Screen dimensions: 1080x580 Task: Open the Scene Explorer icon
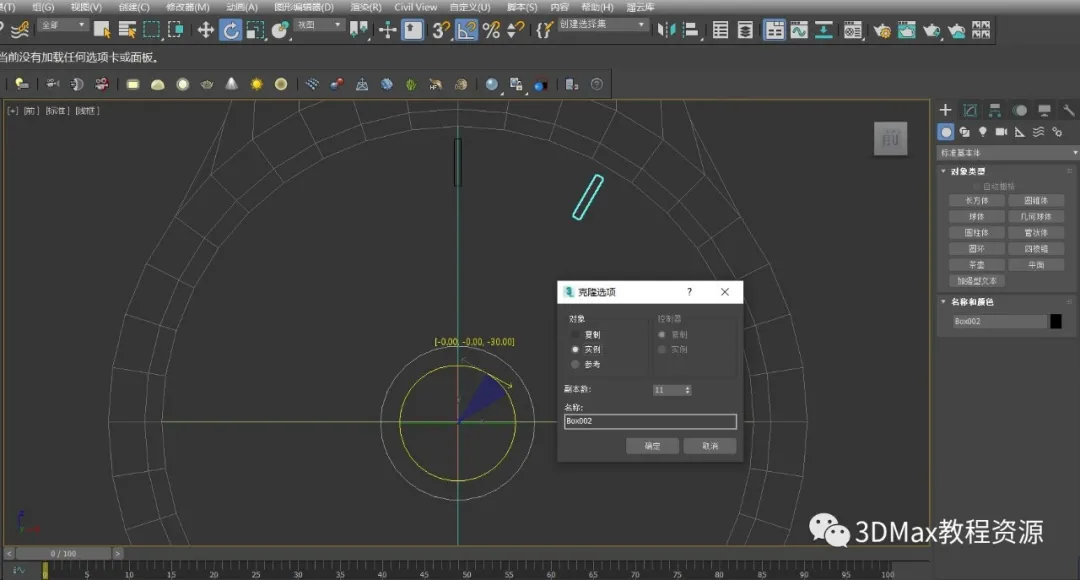[x=720, y=30]
